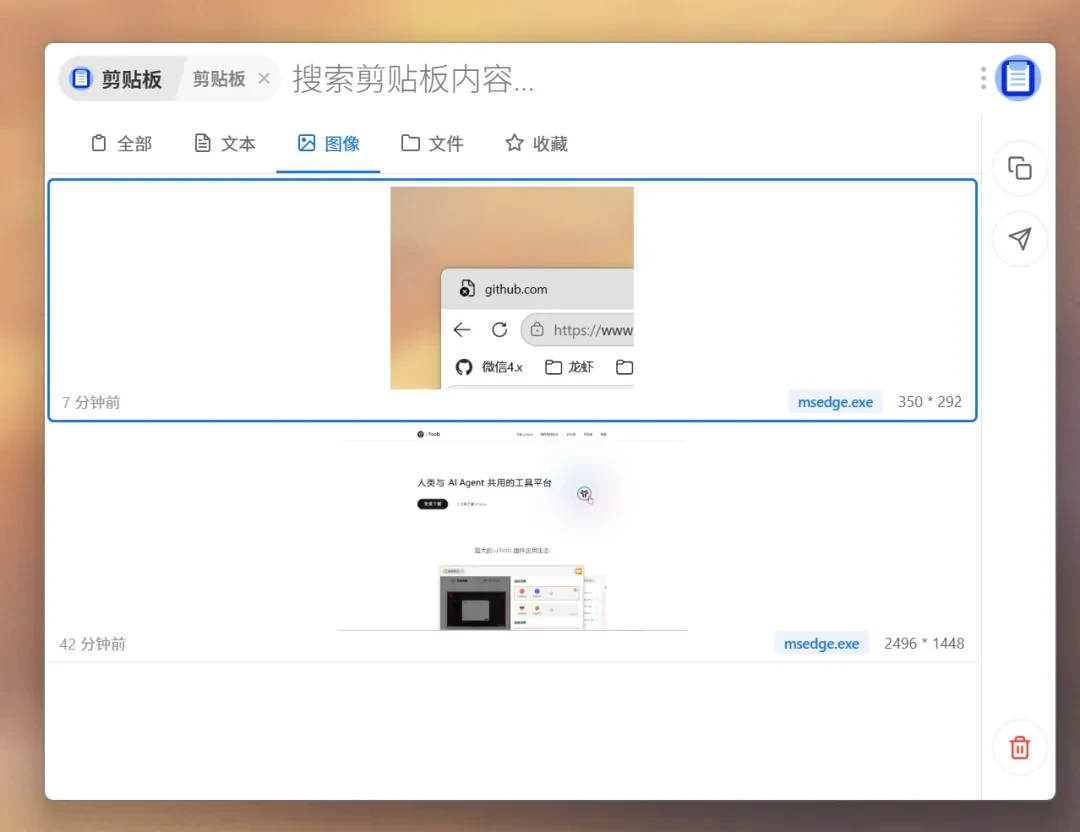Click msedge.exe tag on the 350 * 292 item
This screenshot has height=832, width=1080.
(x=835, y=402)
